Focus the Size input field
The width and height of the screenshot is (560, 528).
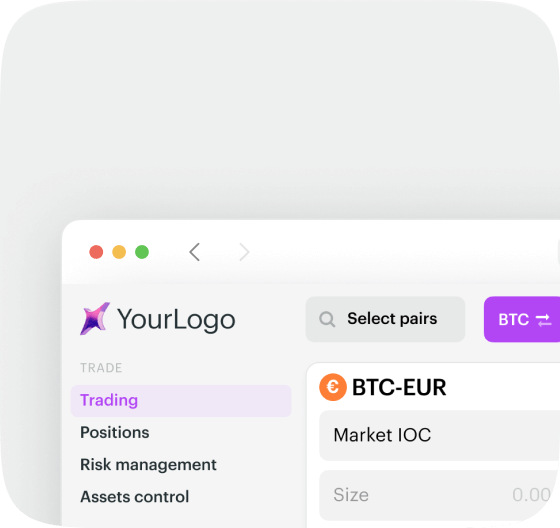tap(439, 495)
